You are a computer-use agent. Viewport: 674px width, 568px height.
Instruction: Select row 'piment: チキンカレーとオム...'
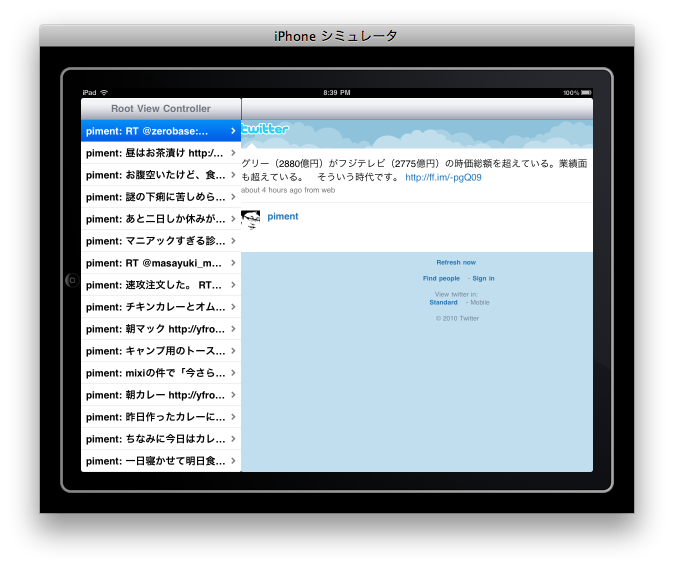click(x=161, y=307)
